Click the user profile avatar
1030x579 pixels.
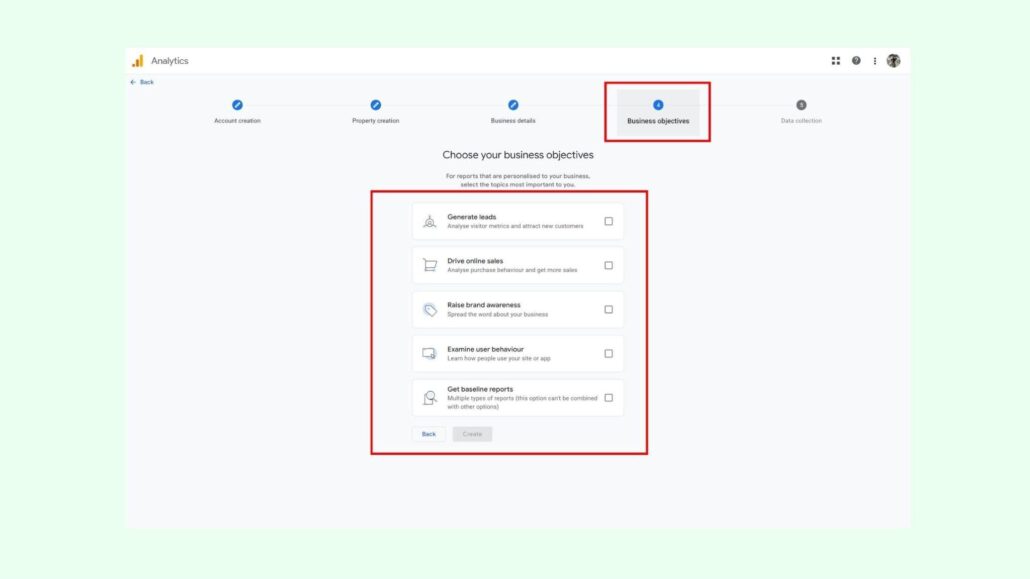click(x=893, y=61)
